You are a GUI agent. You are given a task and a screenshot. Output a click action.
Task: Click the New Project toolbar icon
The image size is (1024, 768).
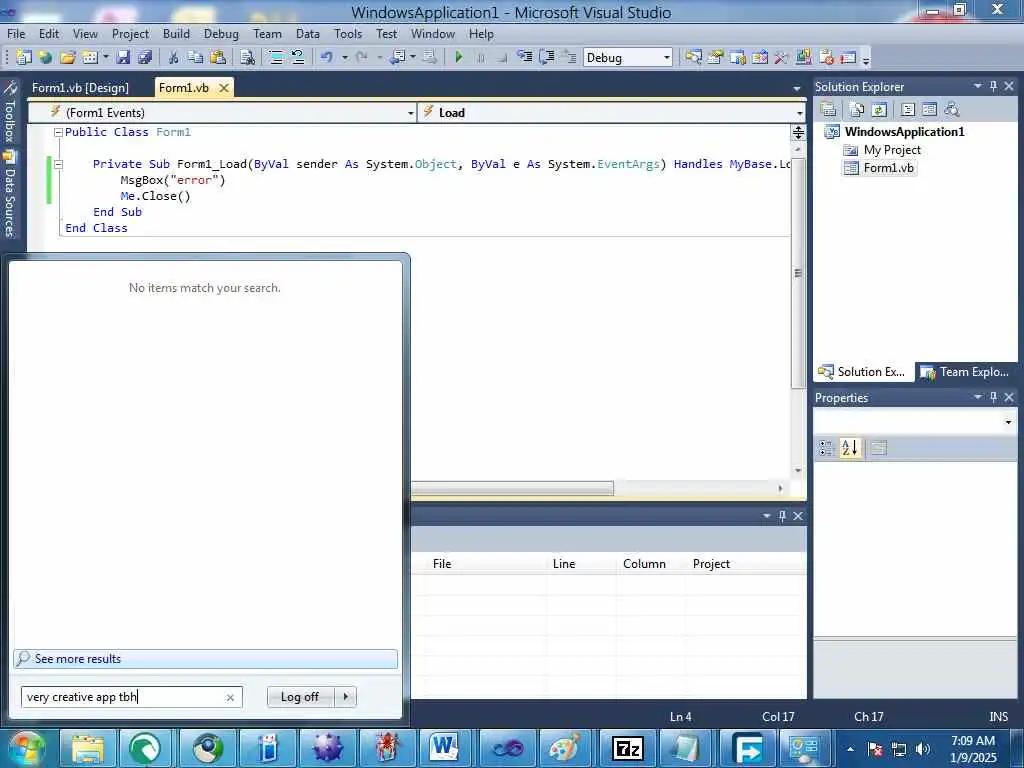(x=24, y=57)
